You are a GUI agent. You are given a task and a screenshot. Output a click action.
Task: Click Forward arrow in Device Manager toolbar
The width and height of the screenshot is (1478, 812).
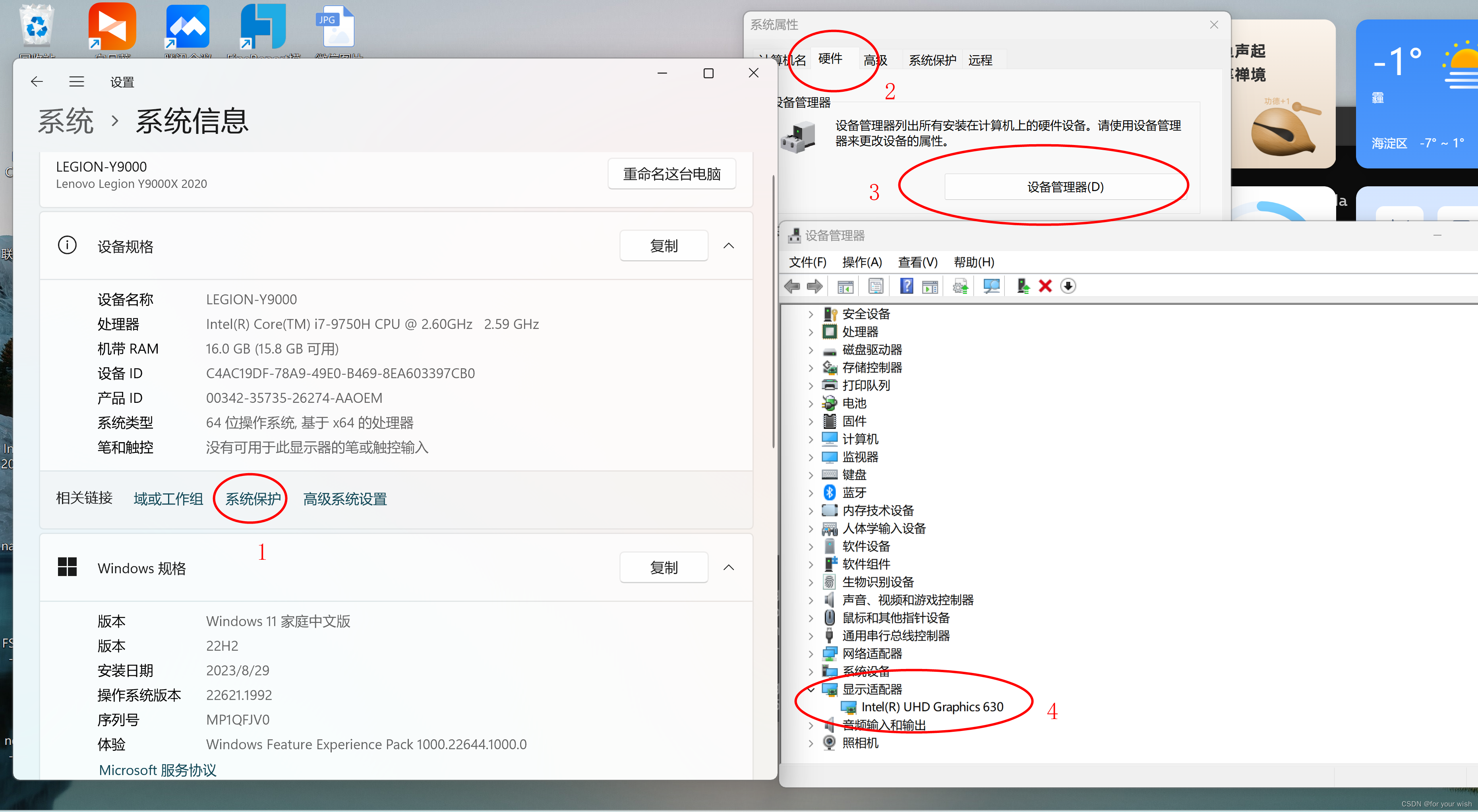[x=815, y=286]
